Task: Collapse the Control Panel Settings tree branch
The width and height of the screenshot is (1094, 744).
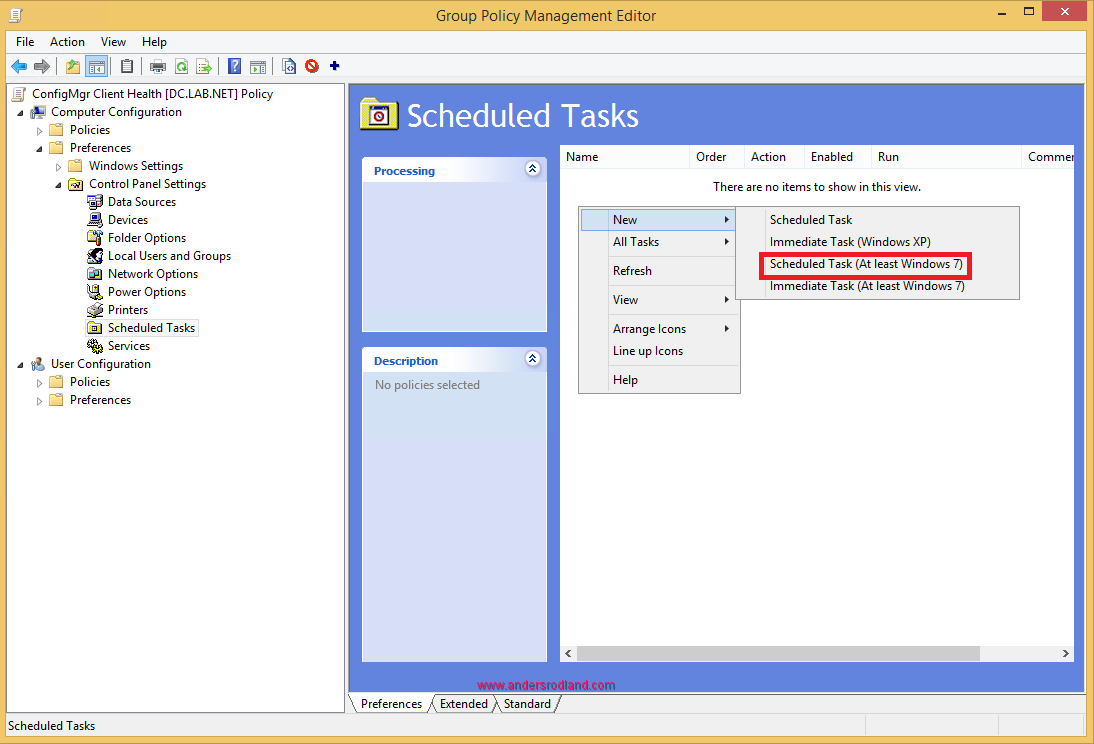Action: click(58, 184)
